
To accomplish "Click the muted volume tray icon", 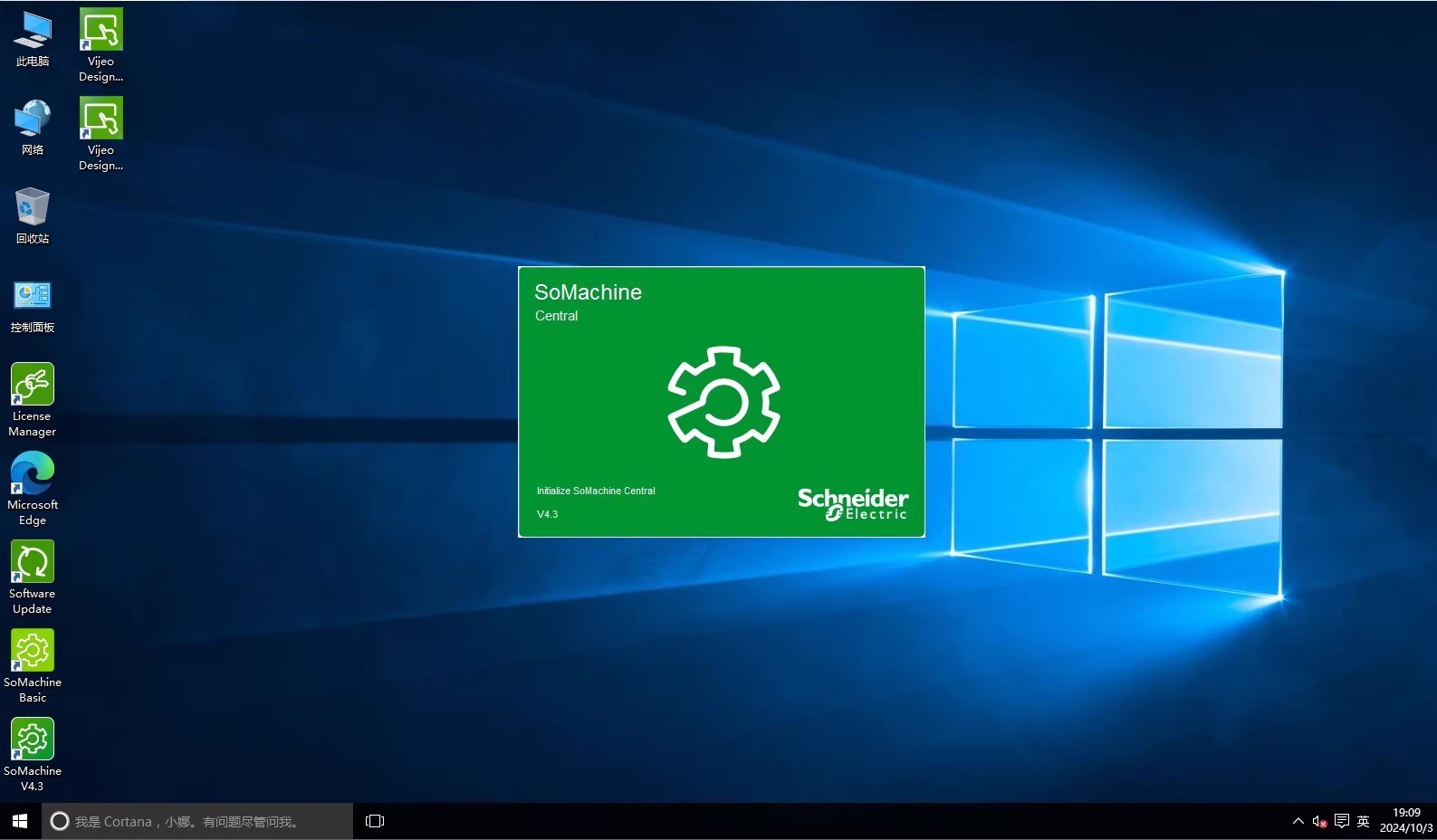I will [x=1320, y=821].
